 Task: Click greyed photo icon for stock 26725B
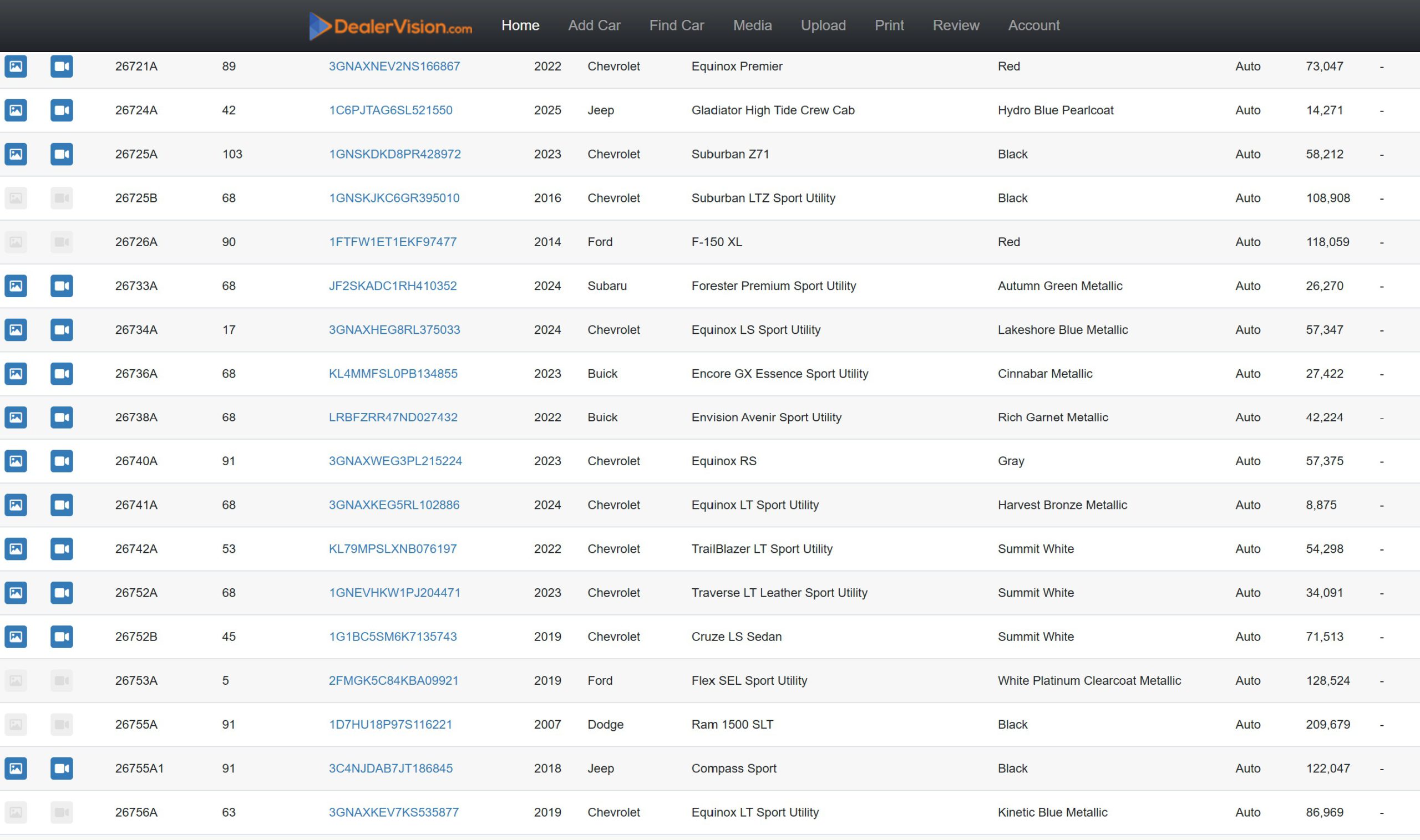click(x=16, y=198)
